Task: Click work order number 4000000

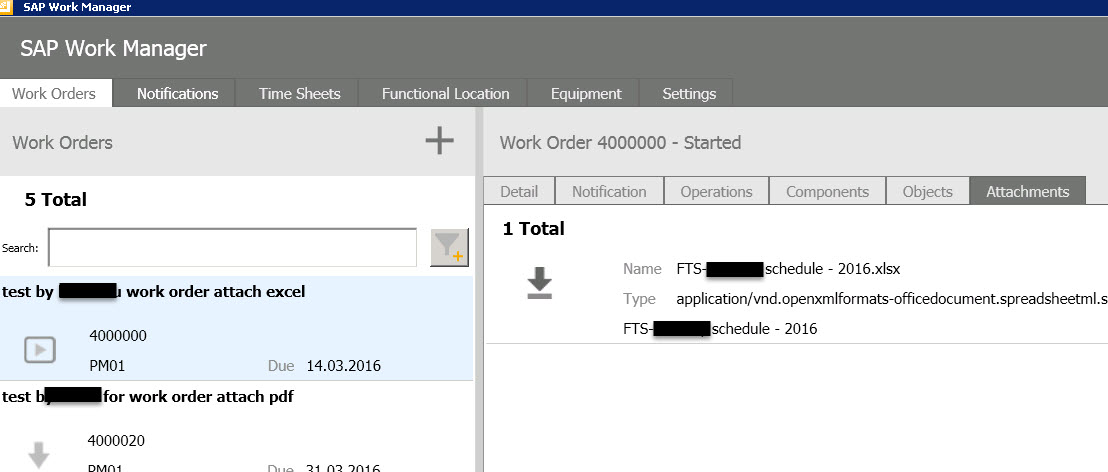Action: (118, 336)
